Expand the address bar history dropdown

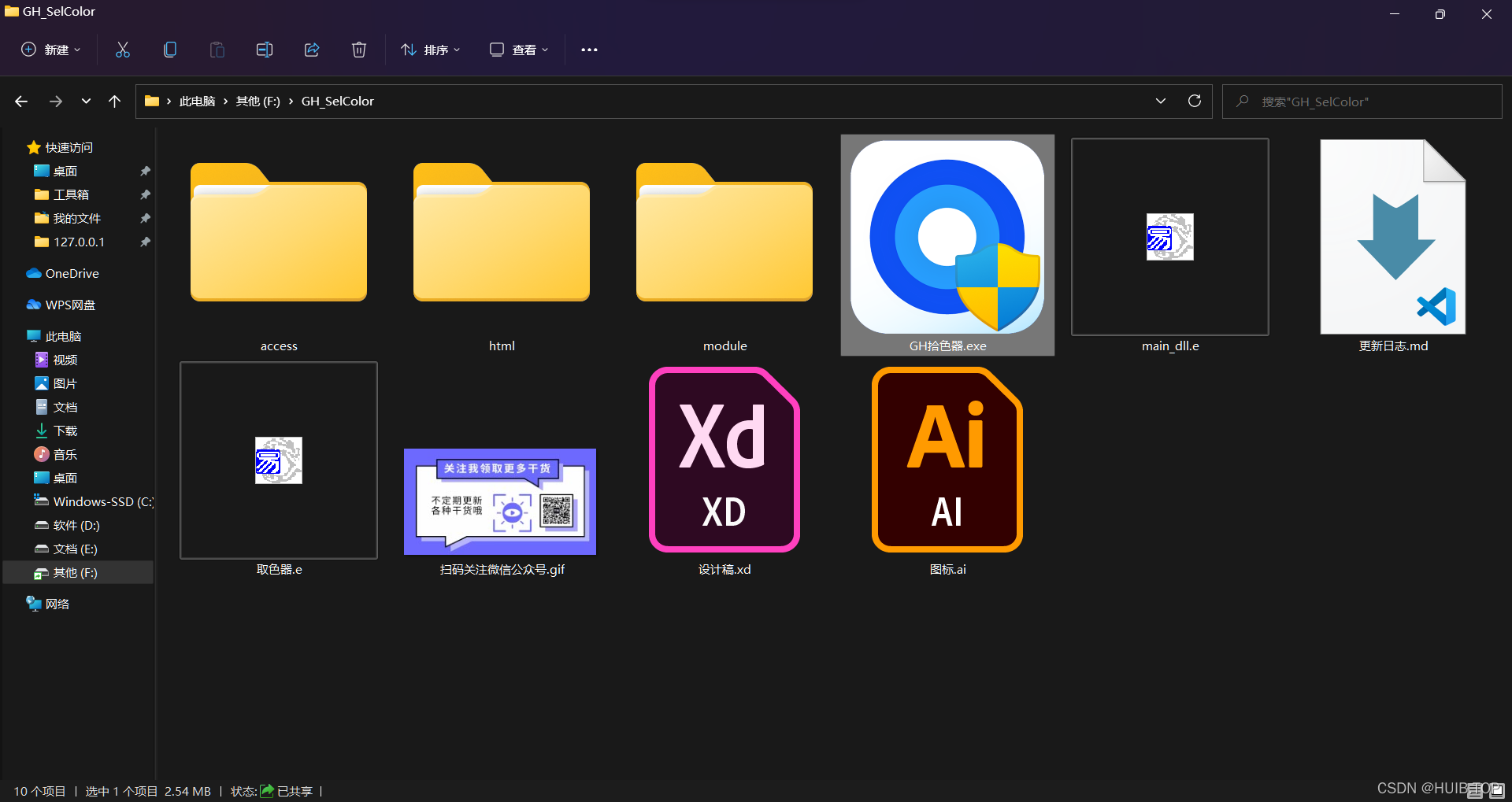(1160, 101)
